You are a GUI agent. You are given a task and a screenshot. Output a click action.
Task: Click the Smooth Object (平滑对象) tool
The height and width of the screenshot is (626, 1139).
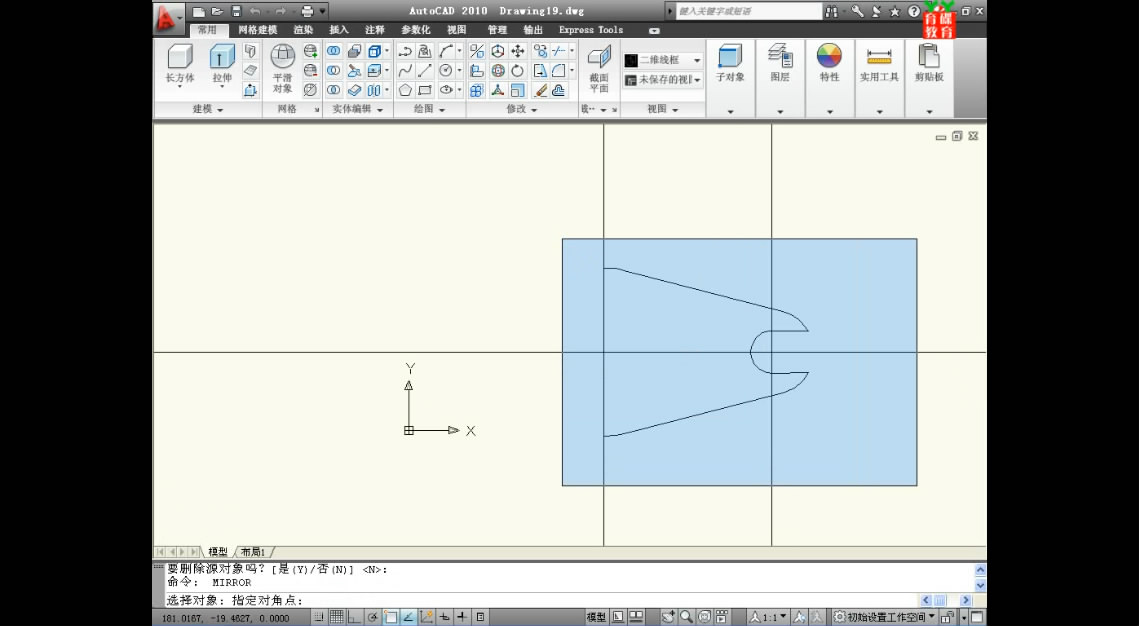(283, 68)
